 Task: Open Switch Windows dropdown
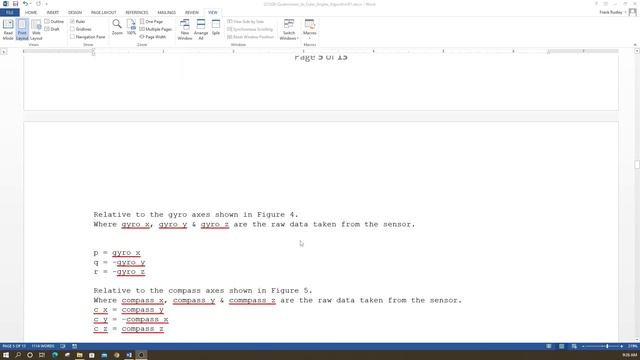point(289,29)
